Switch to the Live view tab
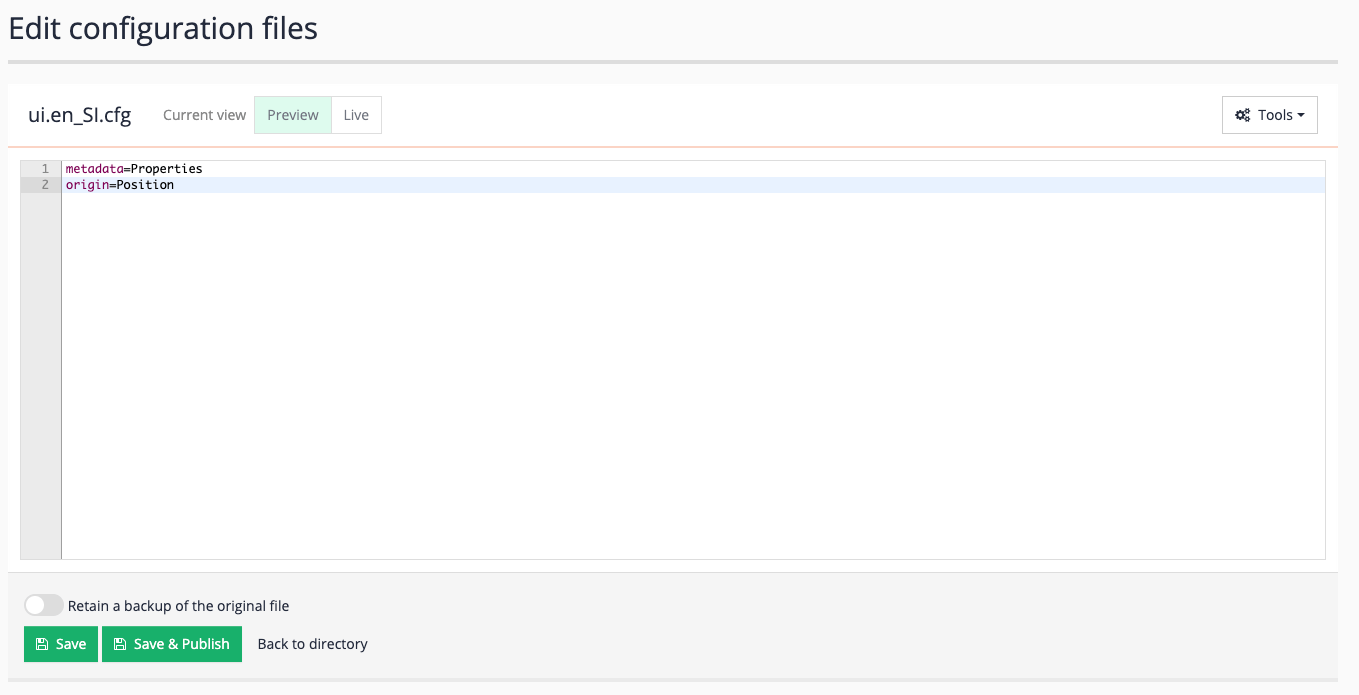Screen dimensions: 1359x695 (x=356, y=114)
